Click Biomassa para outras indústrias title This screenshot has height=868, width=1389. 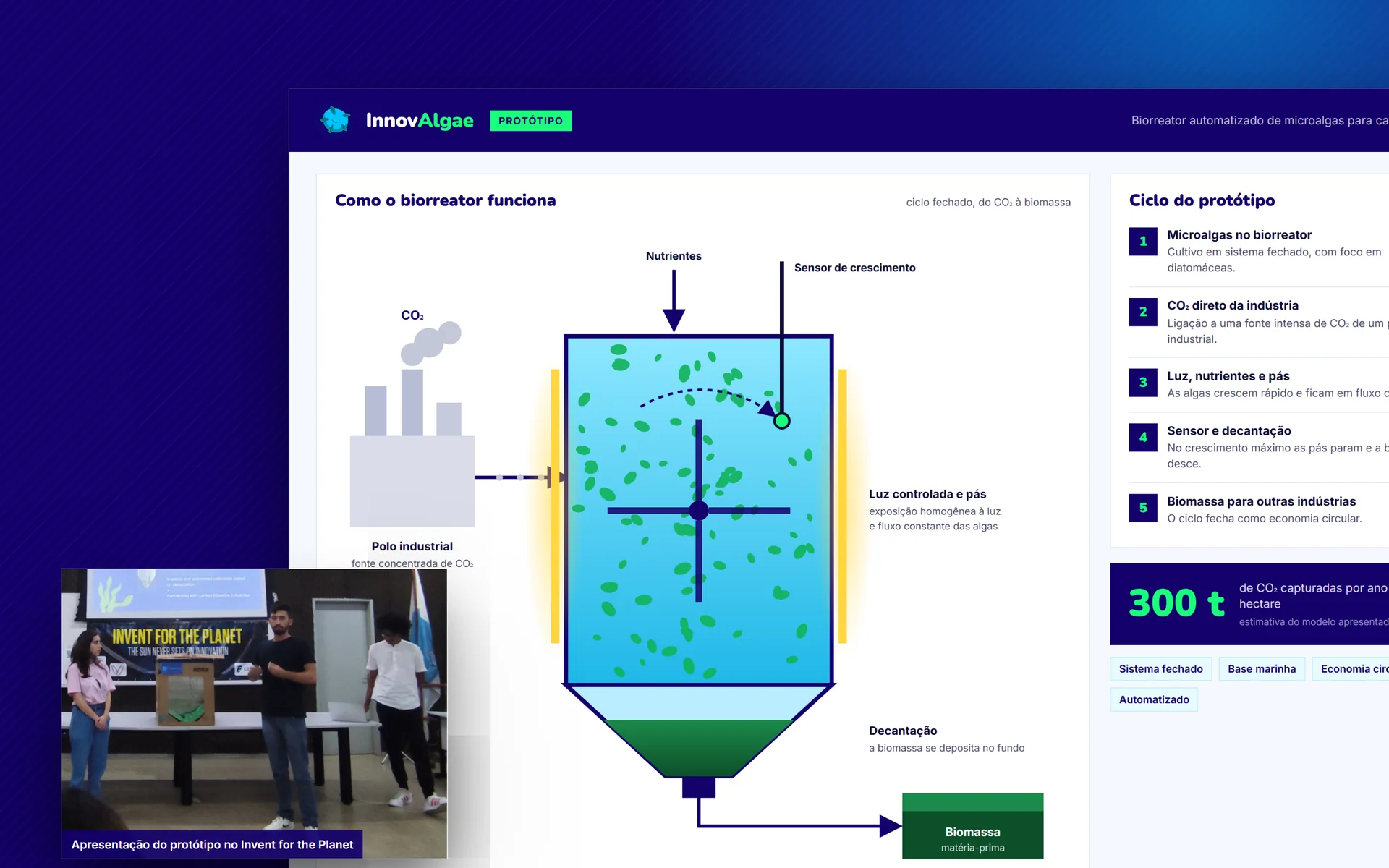tap(1261, 501)
